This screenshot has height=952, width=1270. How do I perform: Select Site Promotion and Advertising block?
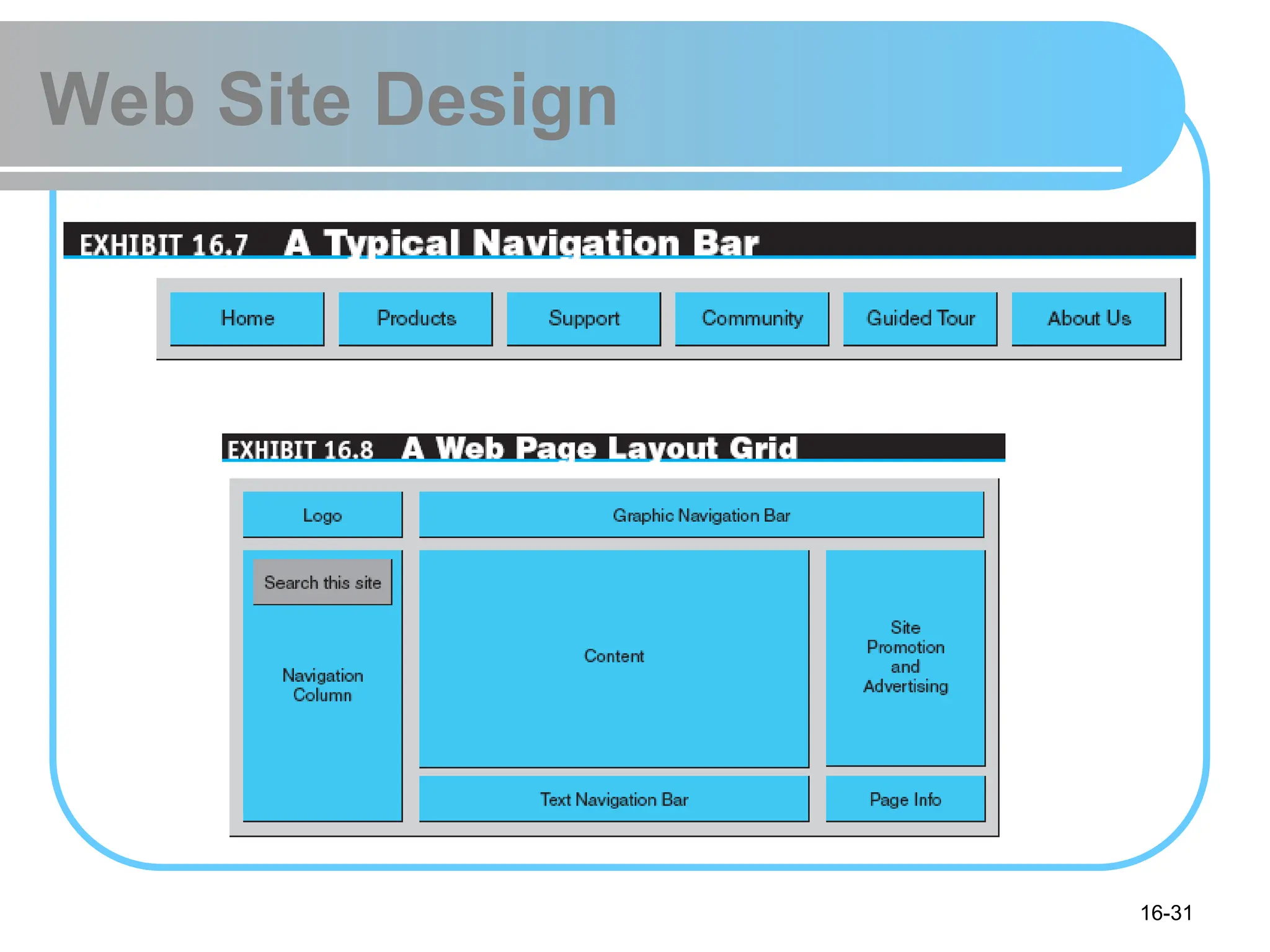(x=905, y=658)
